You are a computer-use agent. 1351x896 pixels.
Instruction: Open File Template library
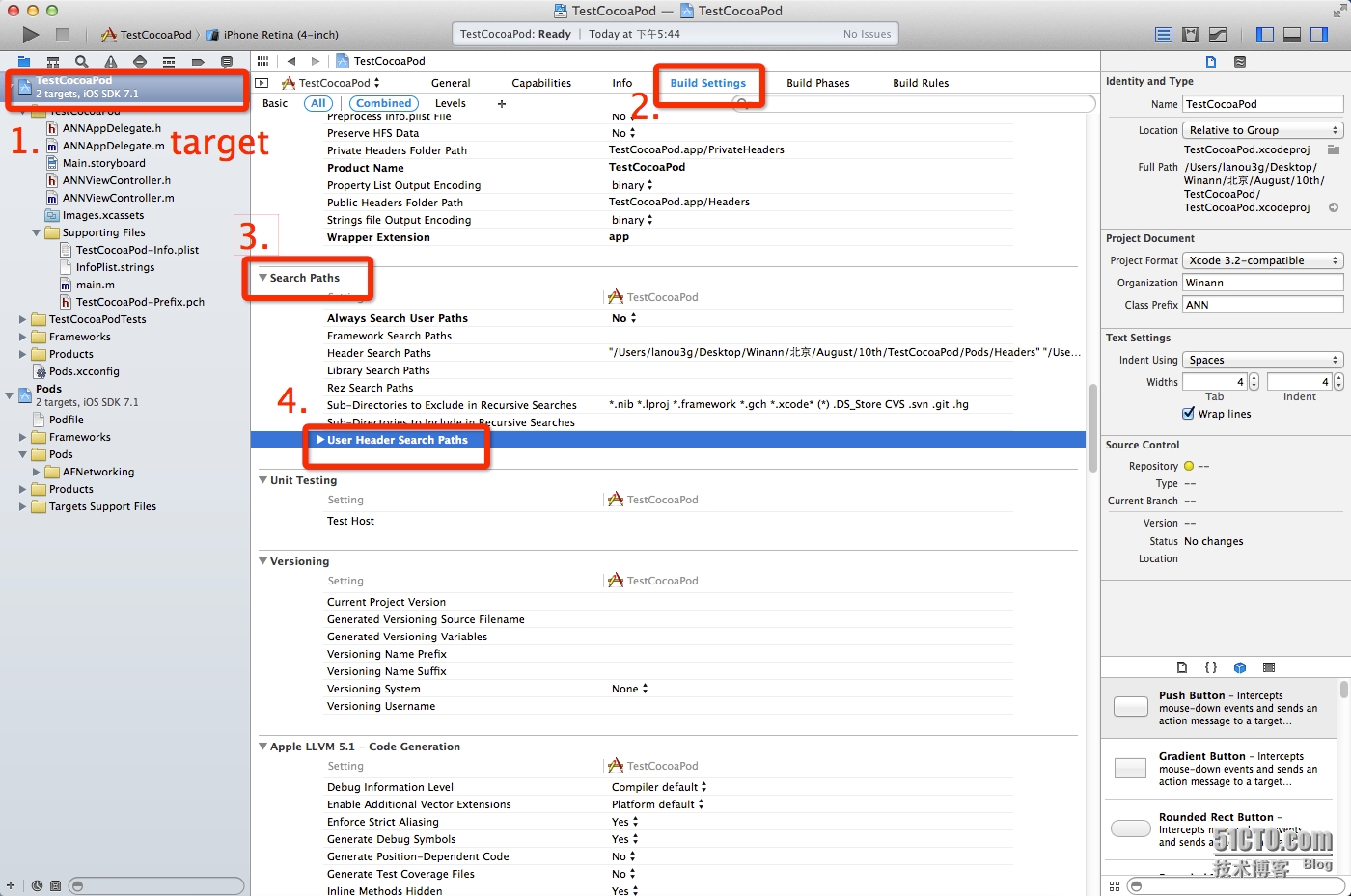coord(1182,667)
